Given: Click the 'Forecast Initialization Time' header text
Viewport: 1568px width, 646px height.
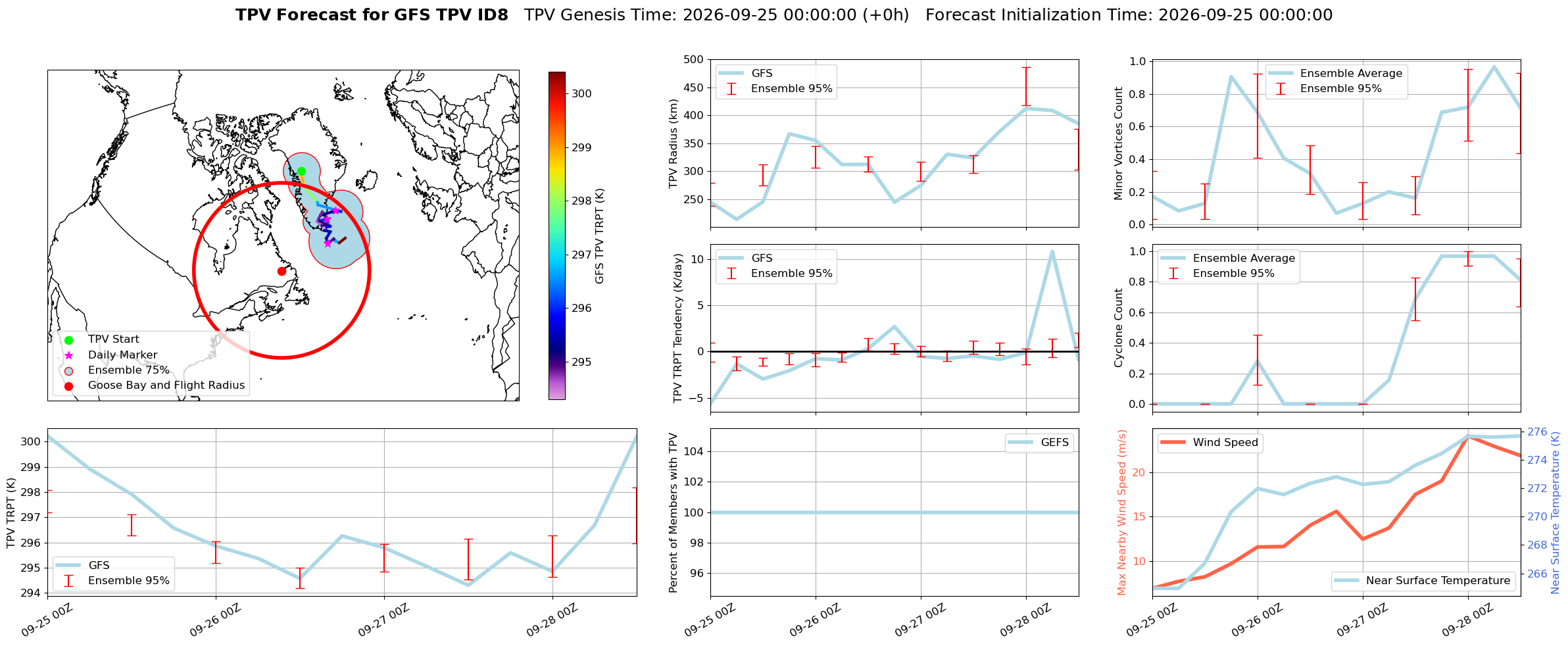Looking at the screenshot, I should [1129, 15].
